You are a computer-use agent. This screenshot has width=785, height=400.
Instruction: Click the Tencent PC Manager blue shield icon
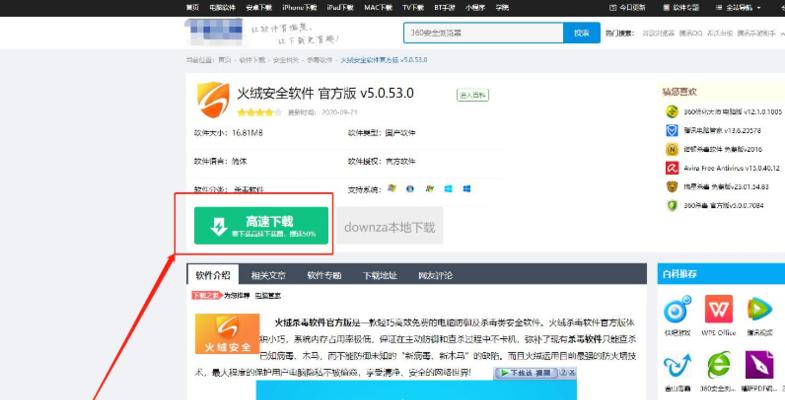[x=671, y=130]
